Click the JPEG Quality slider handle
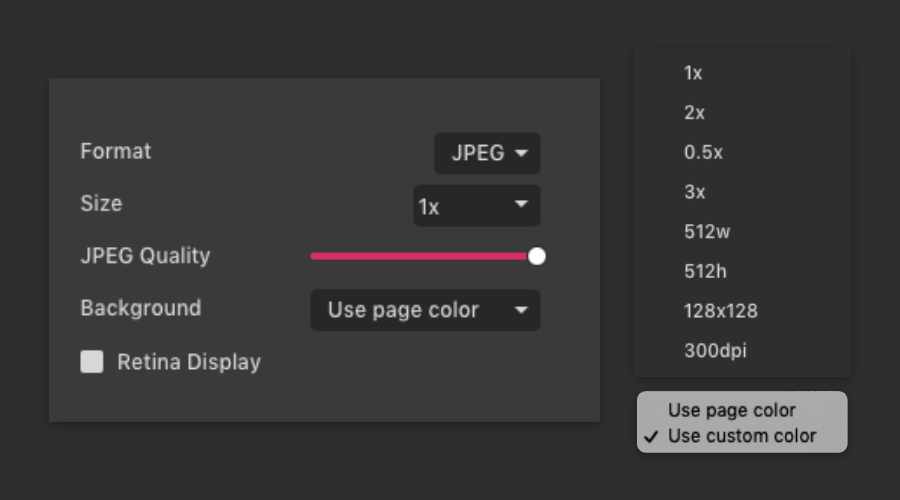Screen dimensions: 900x500 (537, 256)
